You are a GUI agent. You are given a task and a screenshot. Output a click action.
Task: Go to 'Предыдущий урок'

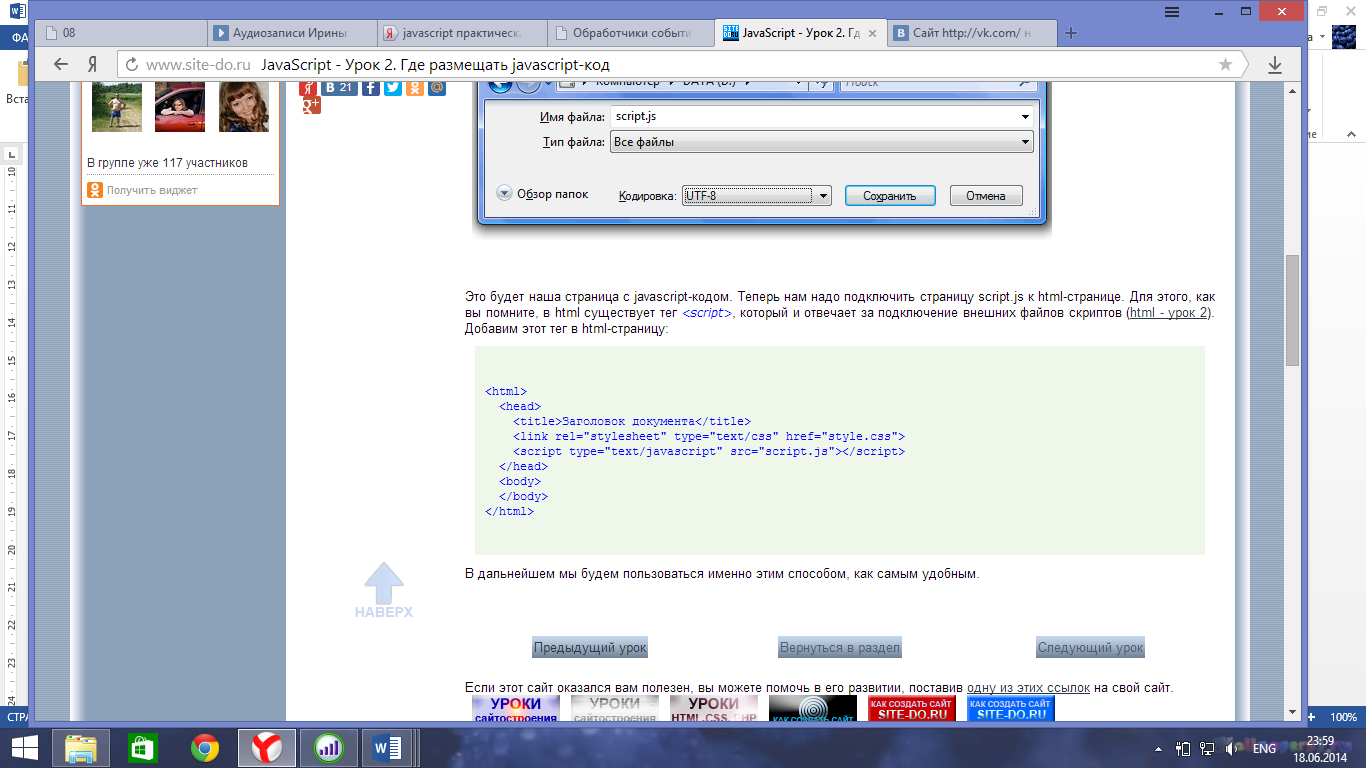point(590,647)
